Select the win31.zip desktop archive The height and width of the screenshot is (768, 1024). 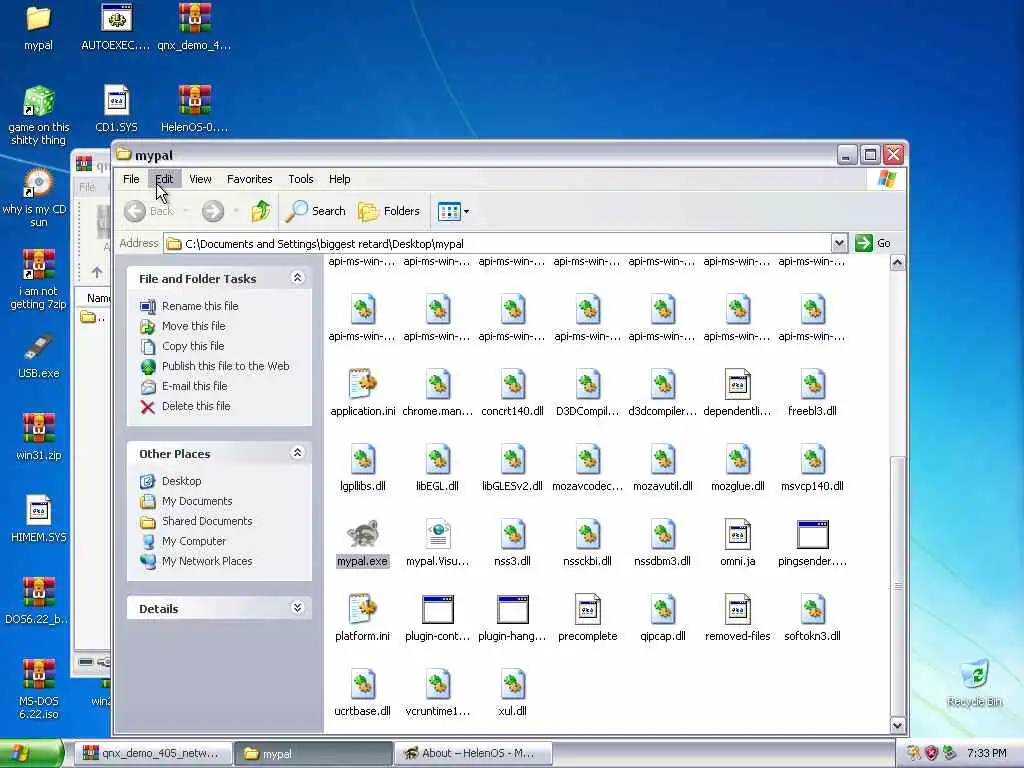(38, 428)
